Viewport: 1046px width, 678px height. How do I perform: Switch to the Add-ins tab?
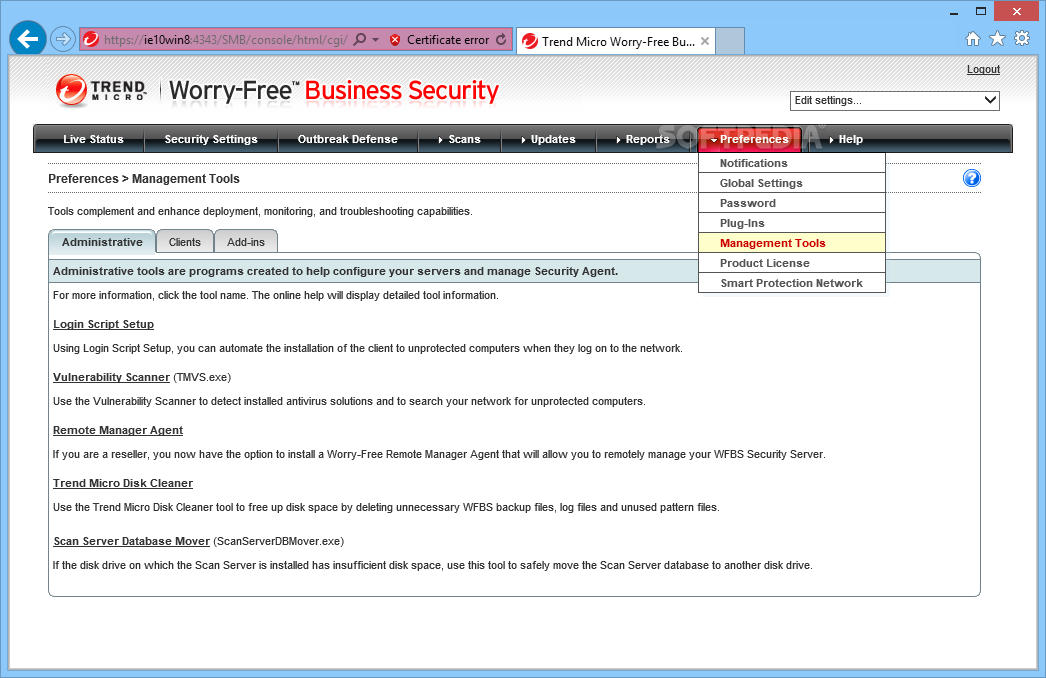(245, 242)
